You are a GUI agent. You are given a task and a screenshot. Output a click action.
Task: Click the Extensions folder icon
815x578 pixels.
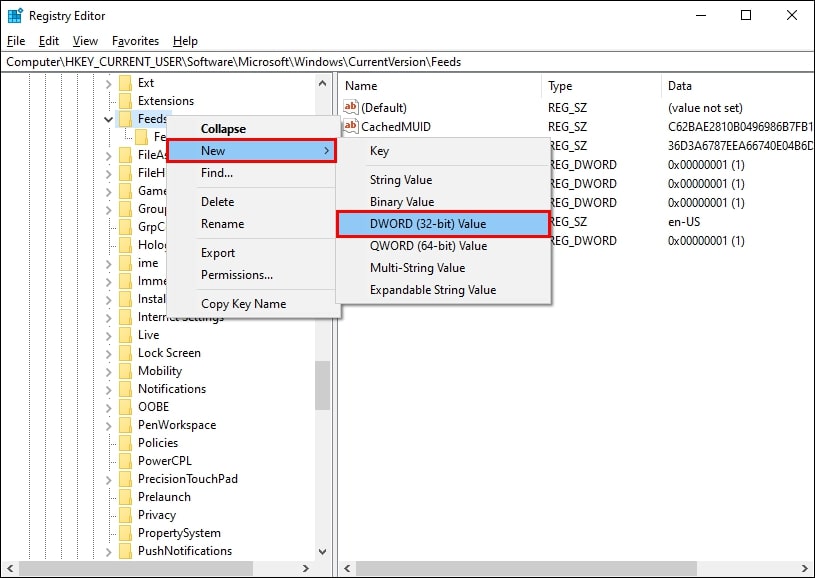click(125, 101)
